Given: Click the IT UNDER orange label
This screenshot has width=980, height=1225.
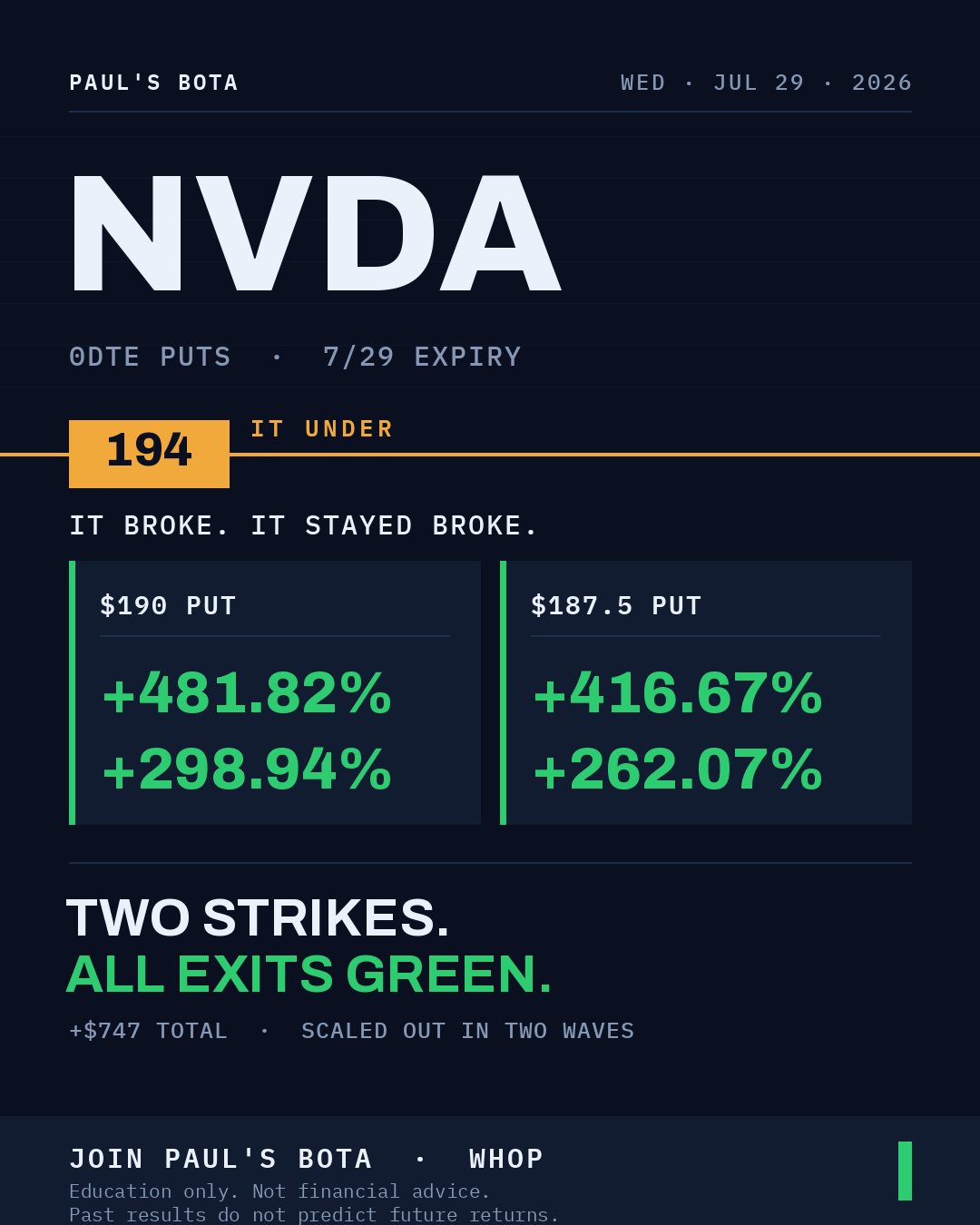Looking at the screenshot, I should click(322, 428).
